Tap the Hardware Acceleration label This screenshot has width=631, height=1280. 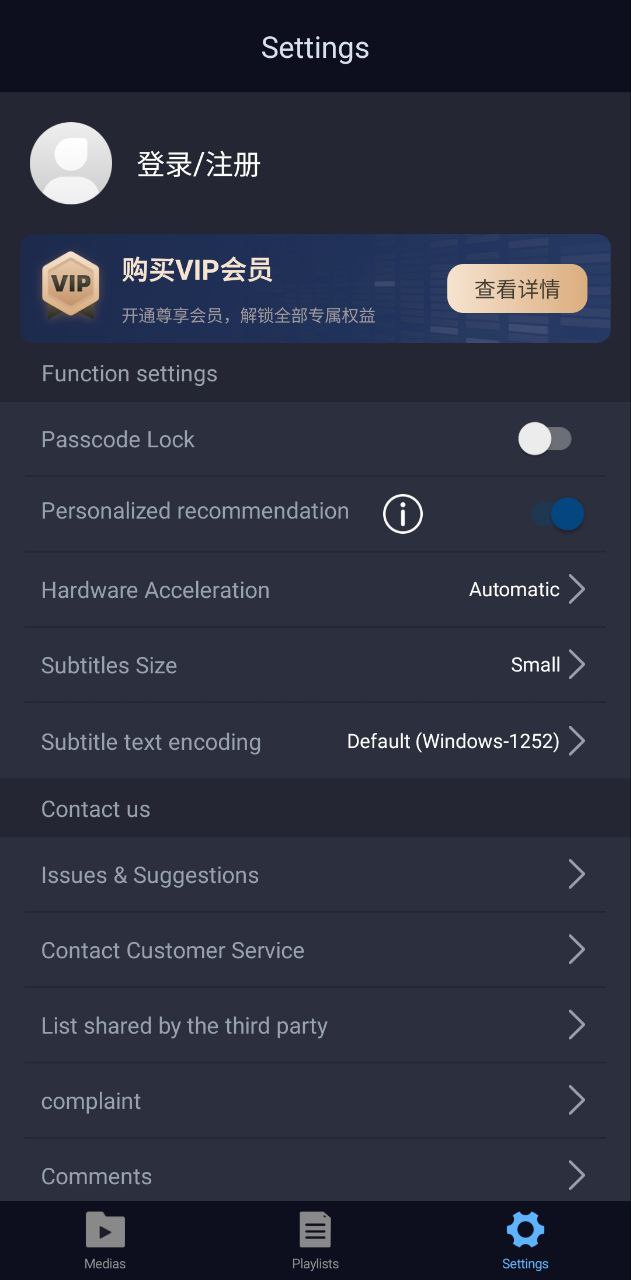155,590
